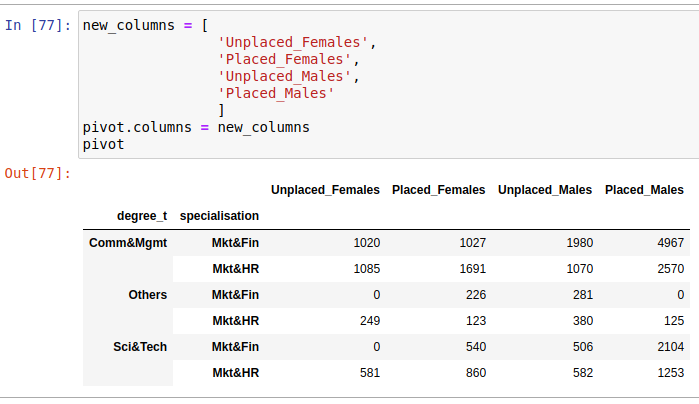The height and width of the screenshot is (404, 699).
Task: Select the Placed_Females column header in table
Action: pos(438,190)
